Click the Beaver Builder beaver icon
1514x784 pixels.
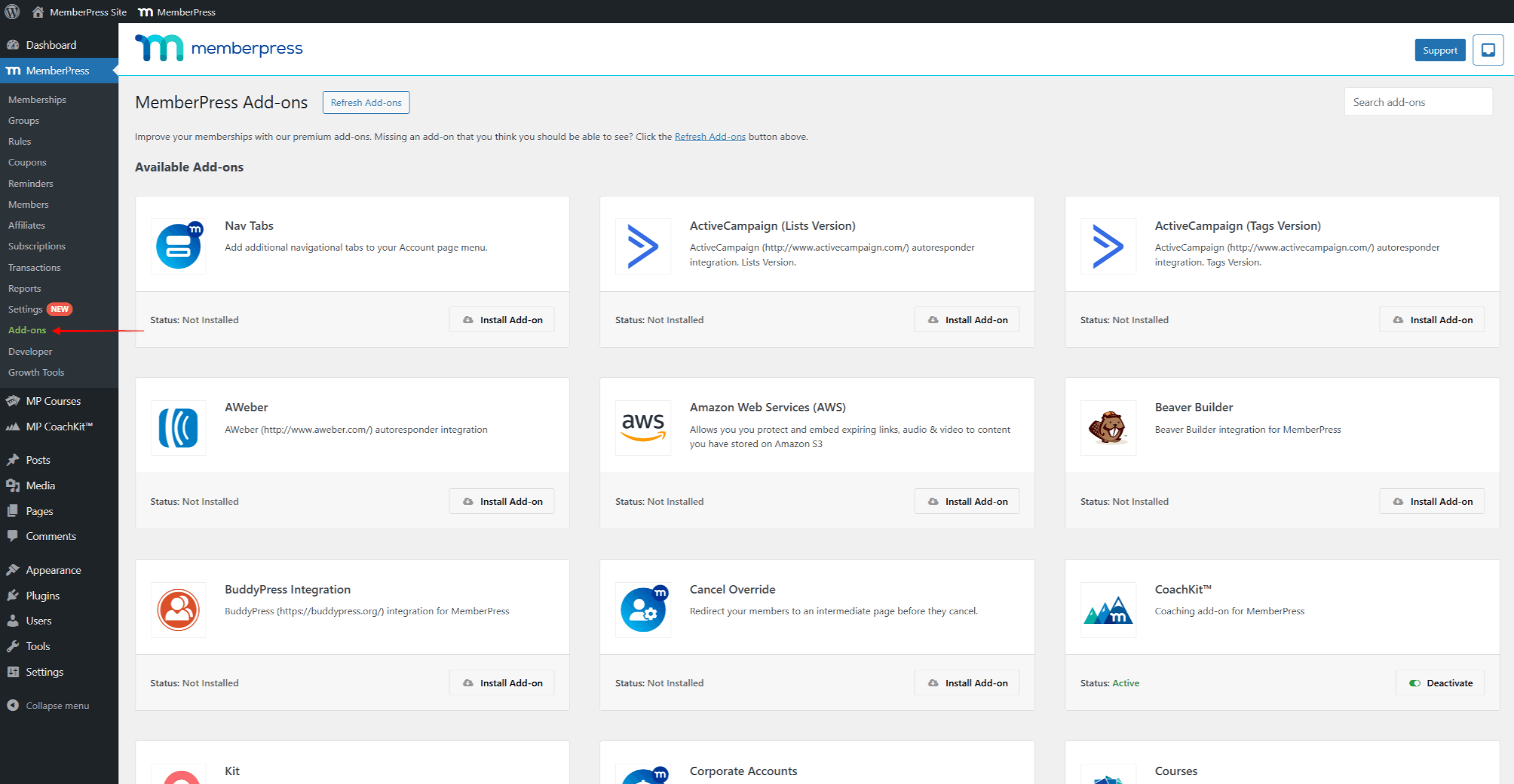[x=1107, y=427]
